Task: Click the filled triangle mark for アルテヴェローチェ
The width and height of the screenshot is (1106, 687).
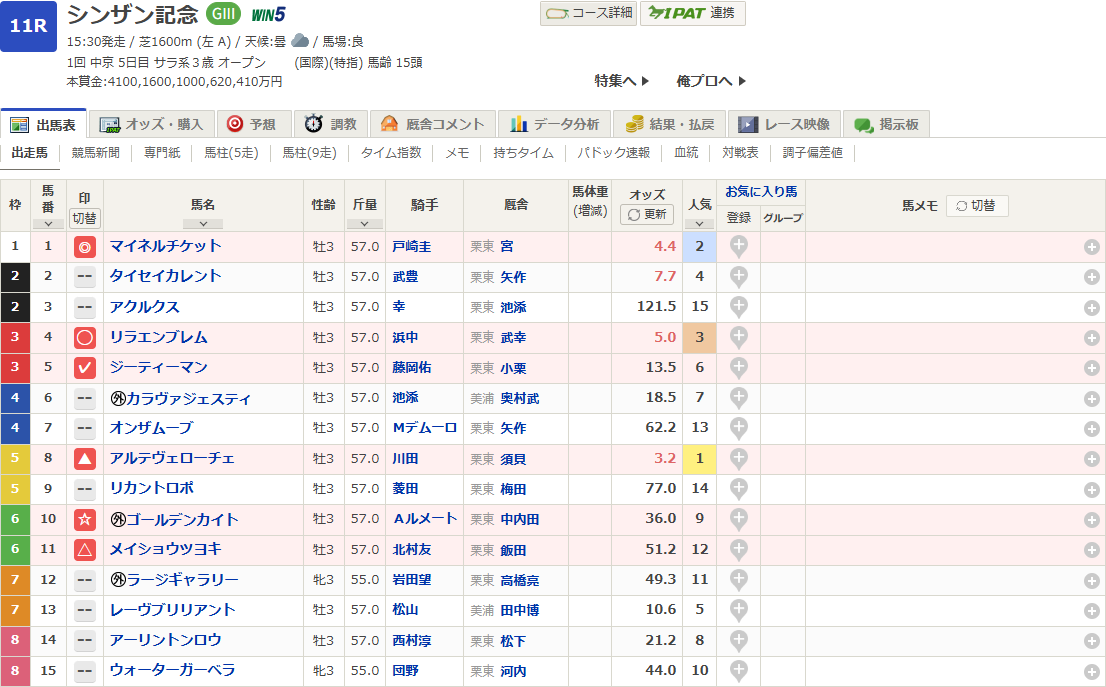Action: pos(85,459)
